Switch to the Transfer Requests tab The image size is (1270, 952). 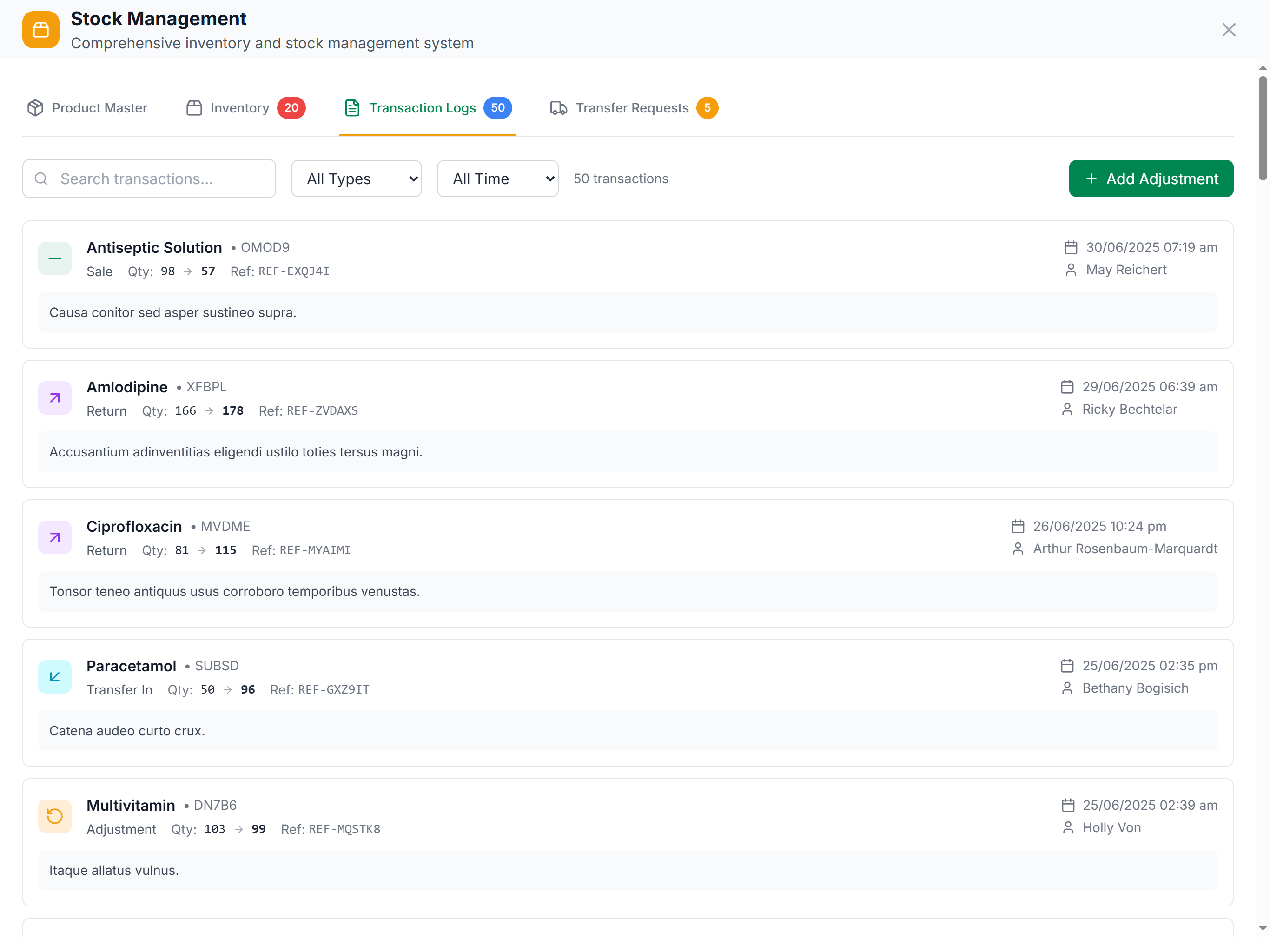[x=633, y=108]
